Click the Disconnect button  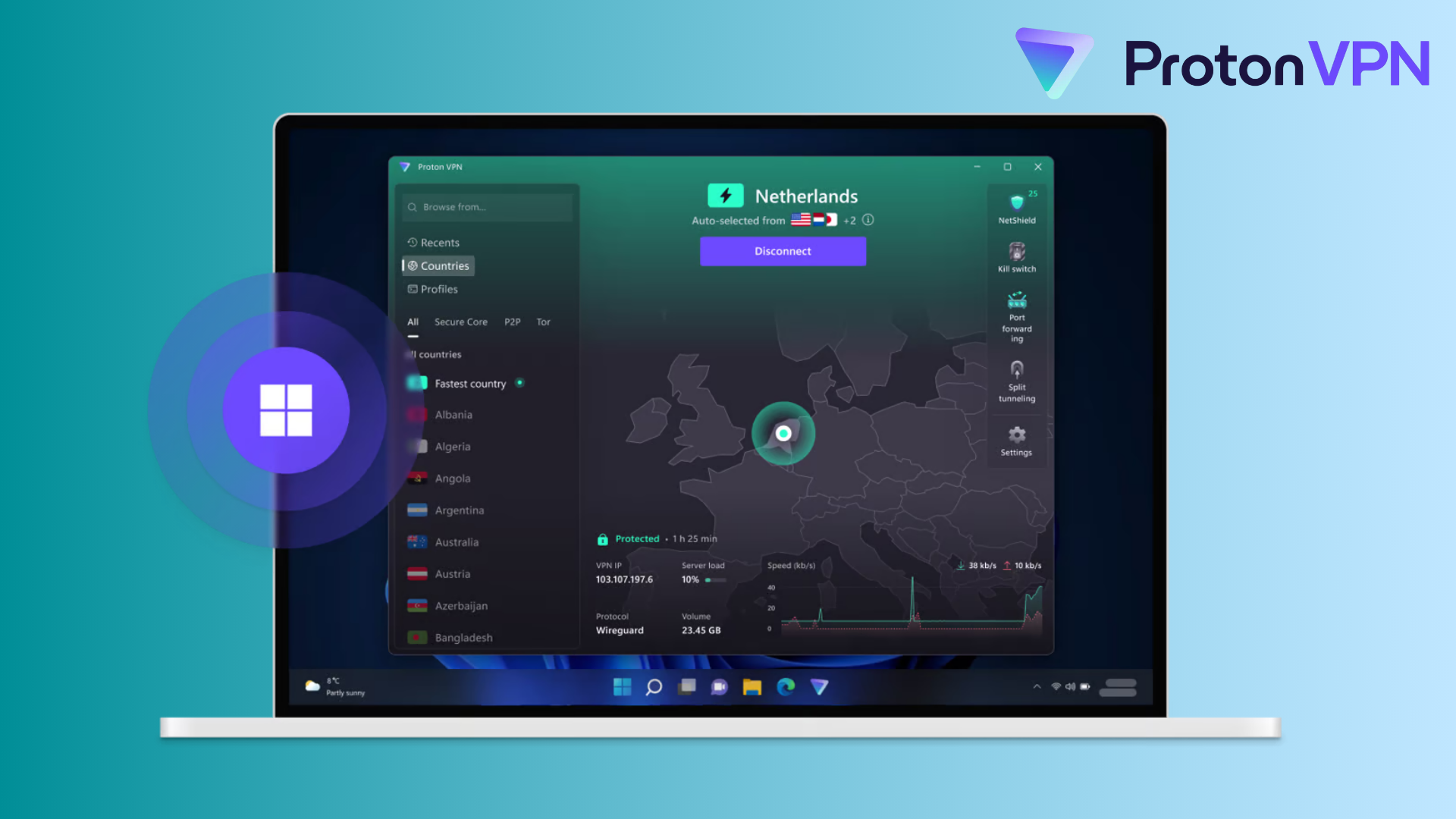783,251
